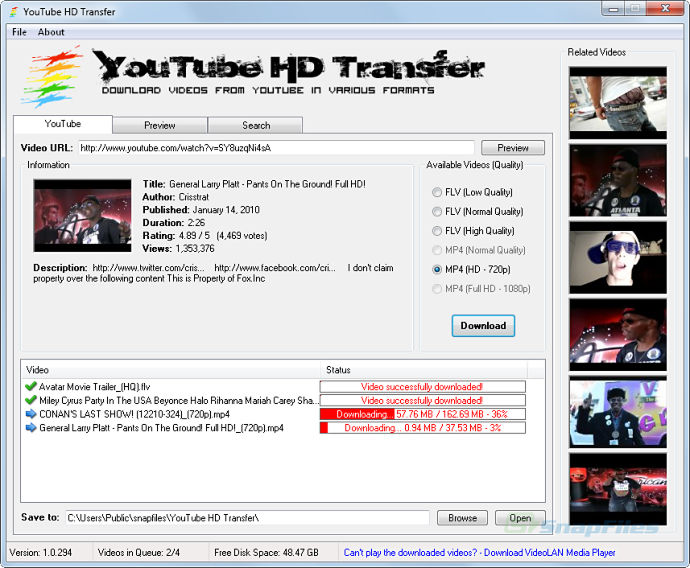This screenshot has width=690, height=568.
Task: Click the green checkmark beside the Miley Cyrus video
Action: (x=31, y=400)
